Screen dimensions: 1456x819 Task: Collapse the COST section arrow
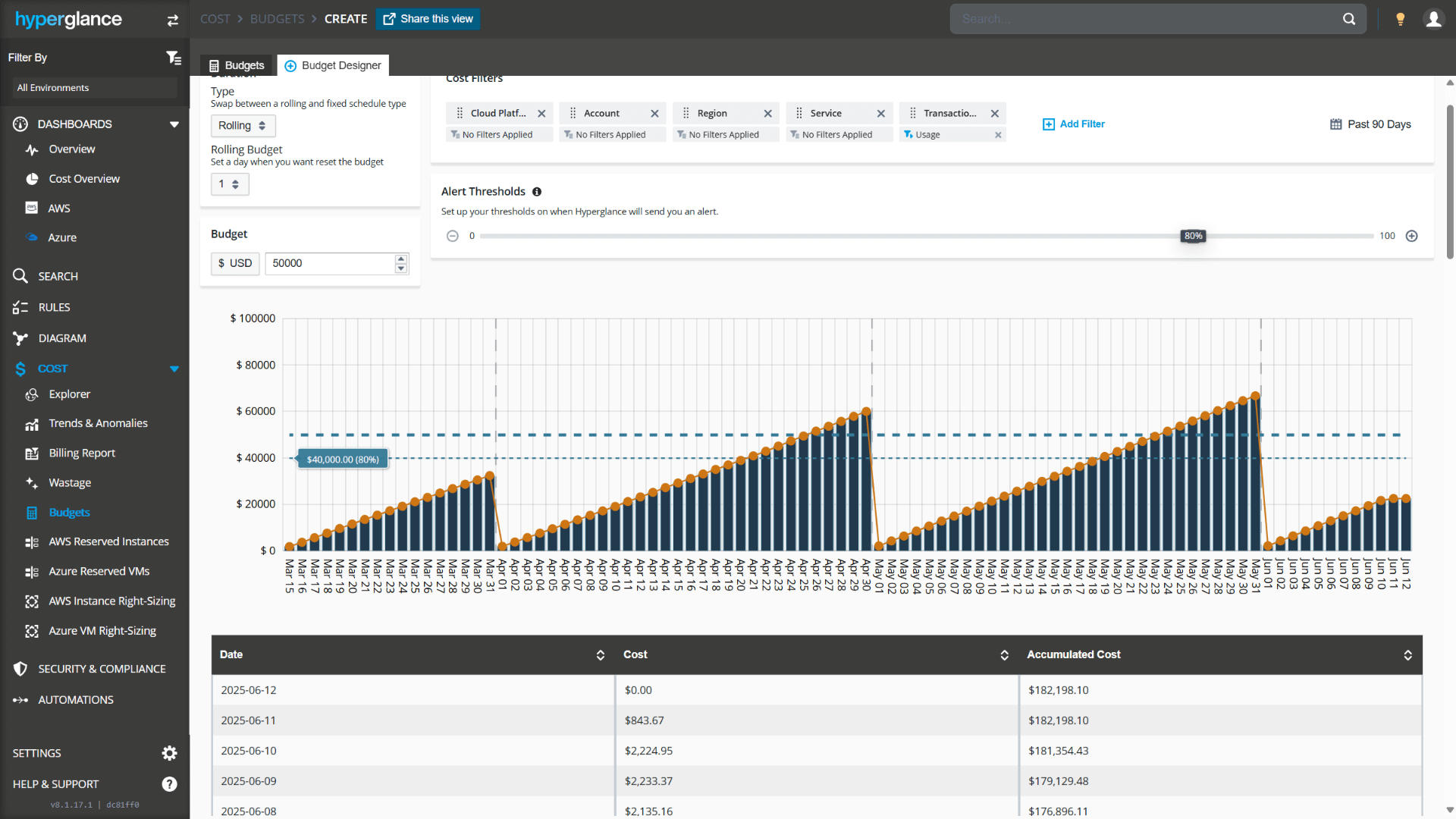tap(174, 369)
